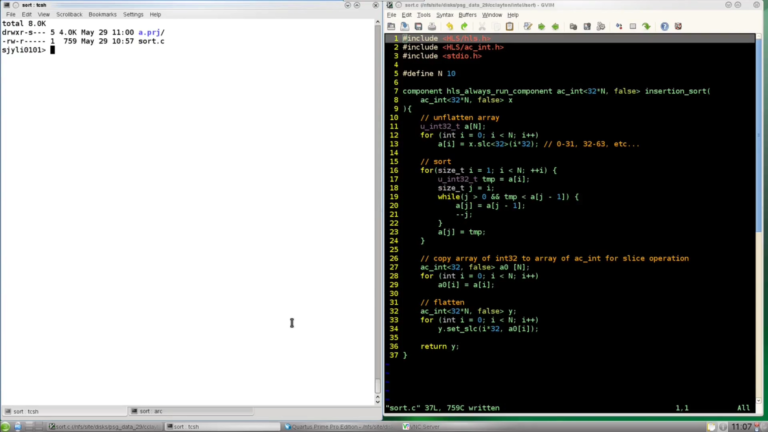
Task: Click status message '"sort.c" 37L, 759C written'
Action: (x=443, y=408)
